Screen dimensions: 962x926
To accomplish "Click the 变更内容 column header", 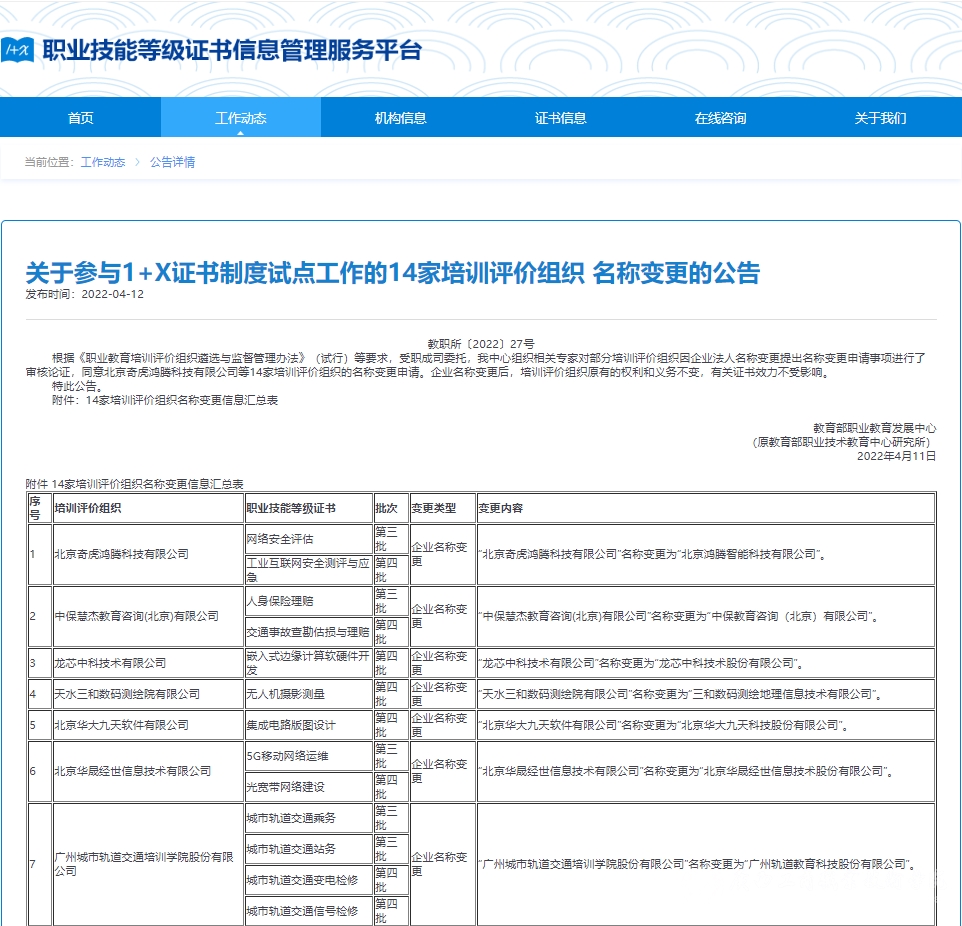I will (706, 508).
